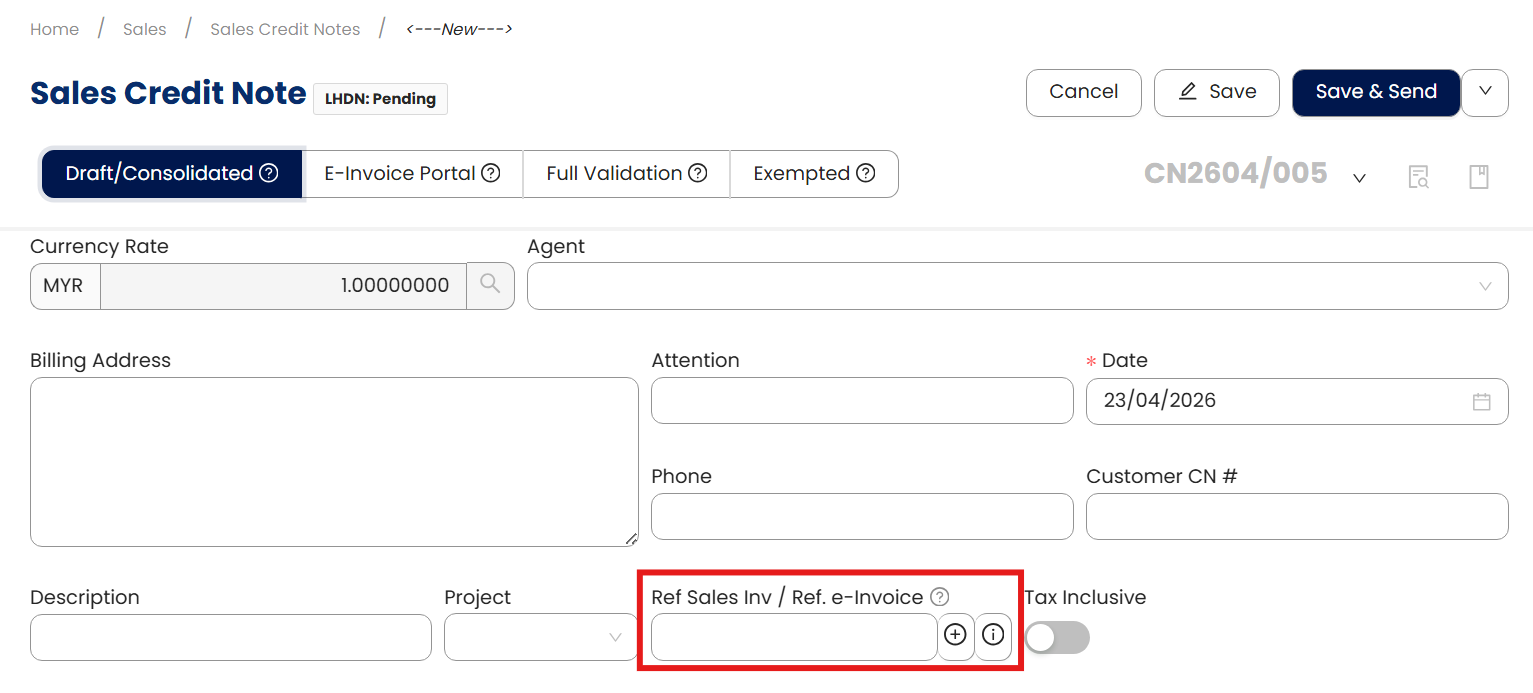
Task: Click the plus icon beside Ref Sales Inv field
Action: (956, 635)
